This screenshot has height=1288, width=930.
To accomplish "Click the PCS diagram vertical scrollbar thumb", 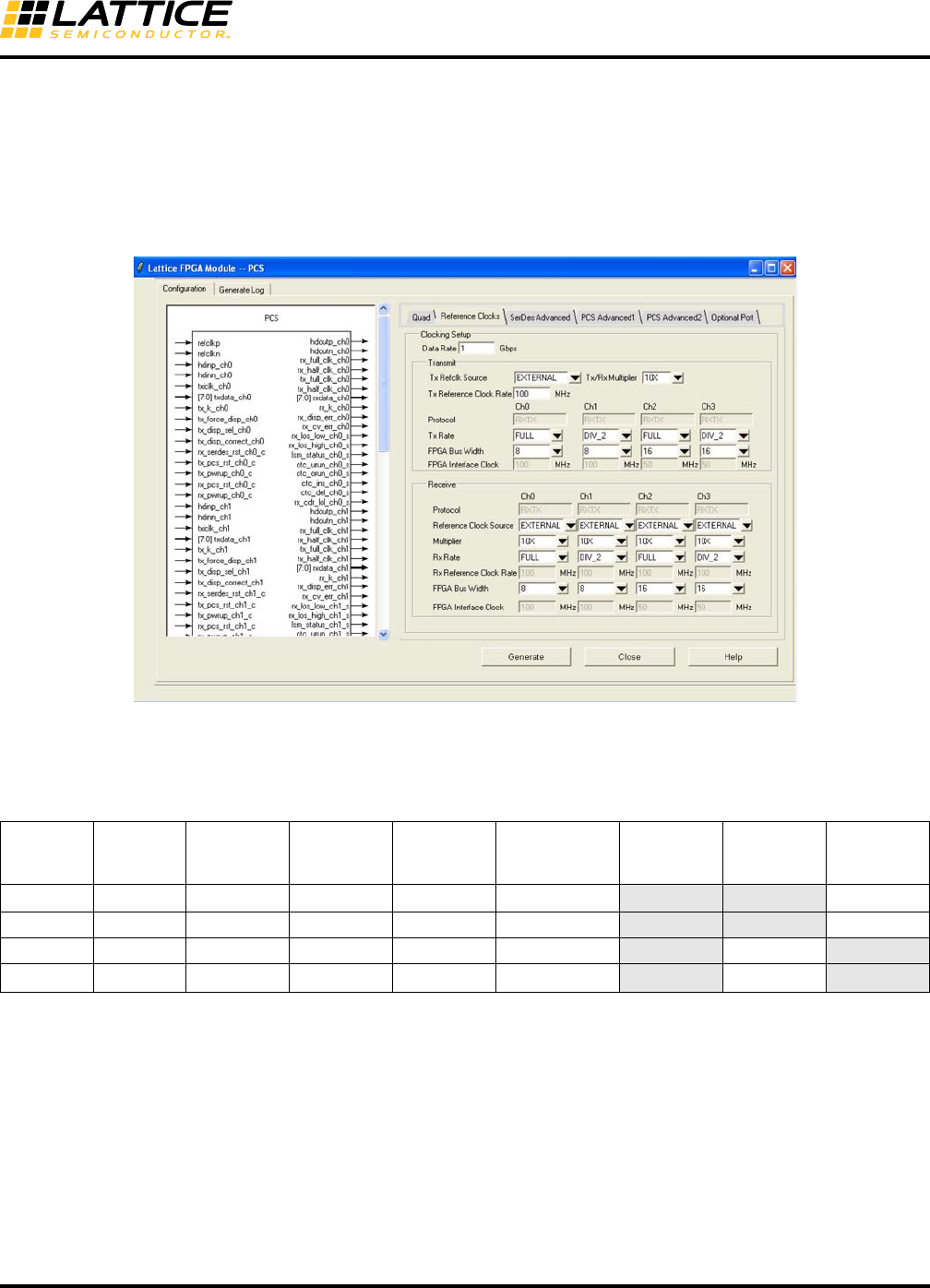I will point(384,383).
